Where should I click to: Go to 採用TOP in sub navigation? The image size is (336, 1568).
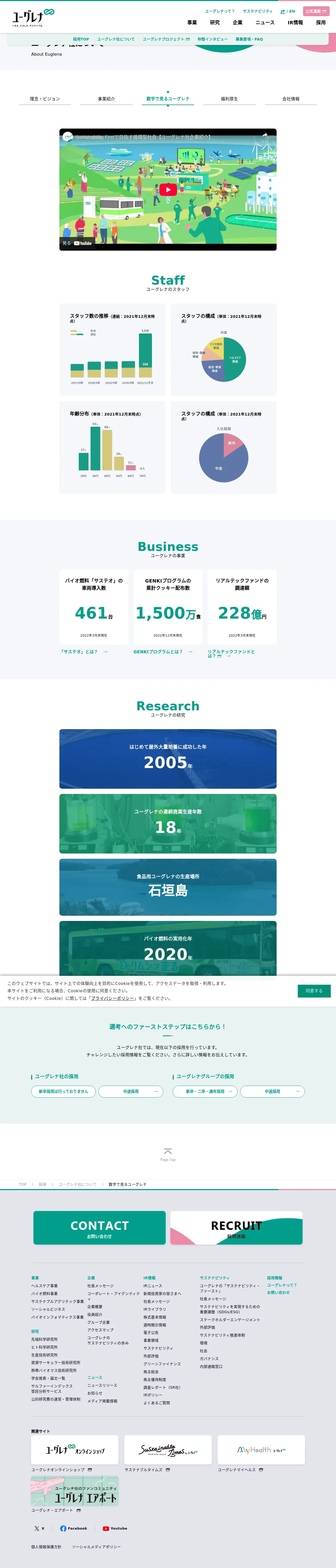tap(81, 39)
